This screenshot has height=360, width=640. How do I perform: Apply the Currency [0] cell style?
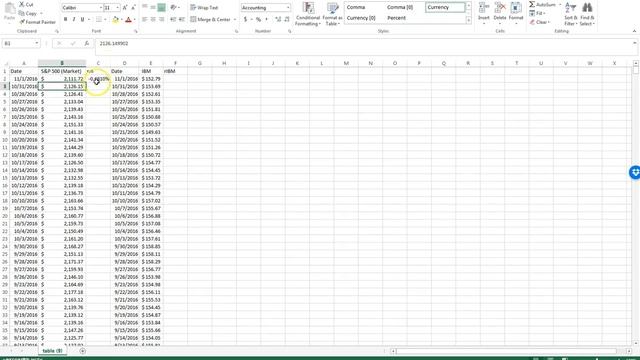coord(361,18)
